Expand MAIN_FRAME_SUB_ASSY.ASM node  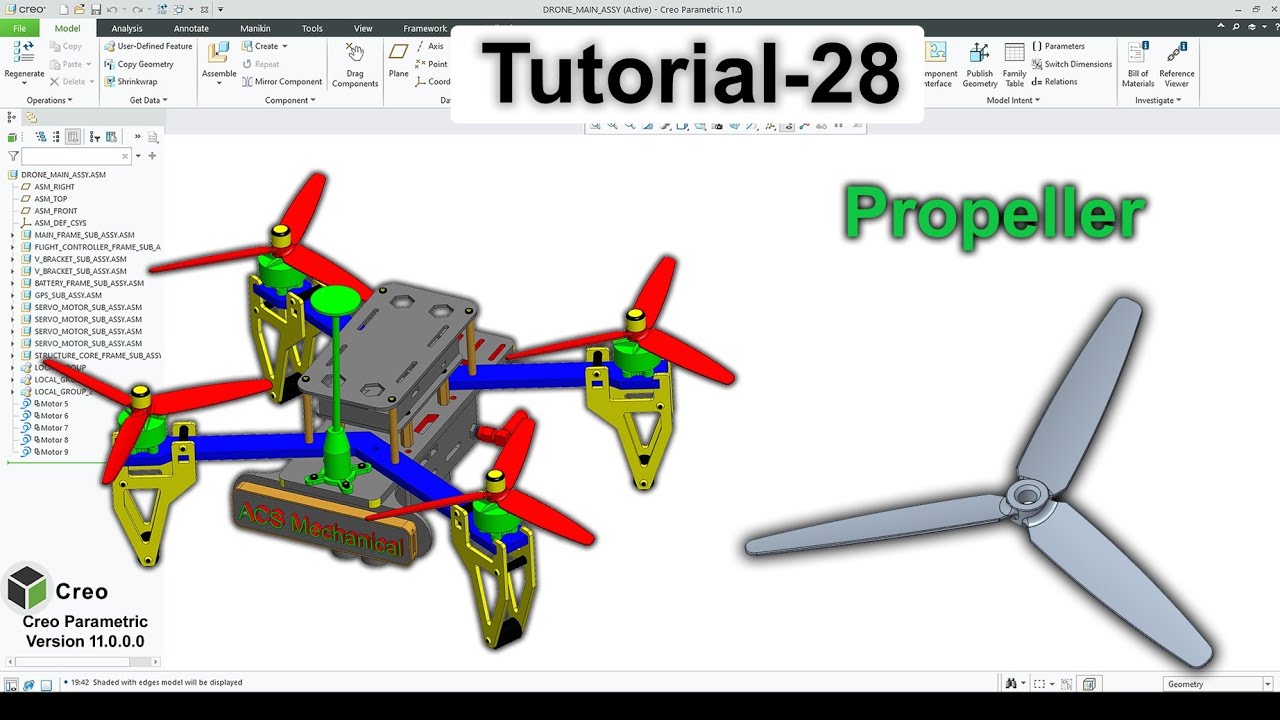tap(13, 235)
